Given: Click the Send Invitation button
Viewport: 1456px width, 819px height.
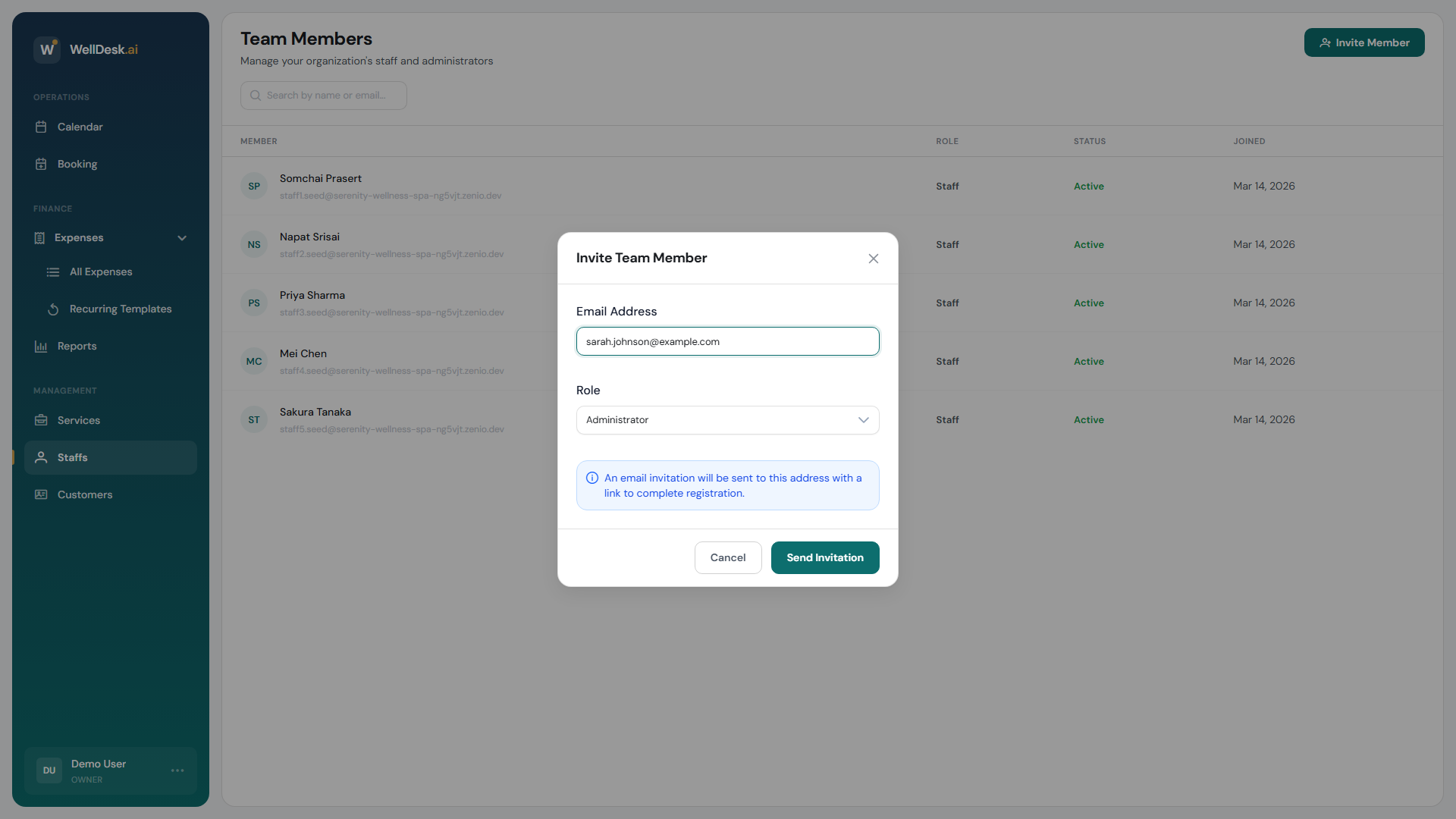Looking at the screenshot, I should 824,557.
